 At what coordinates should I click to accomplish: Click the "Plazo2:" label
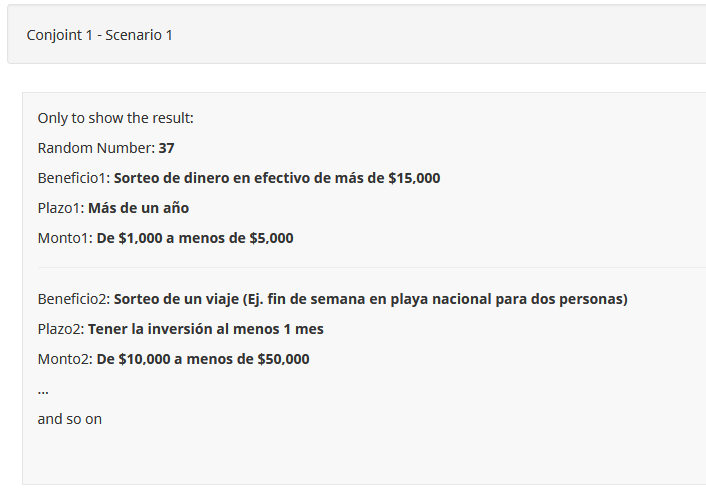[61, 329]
